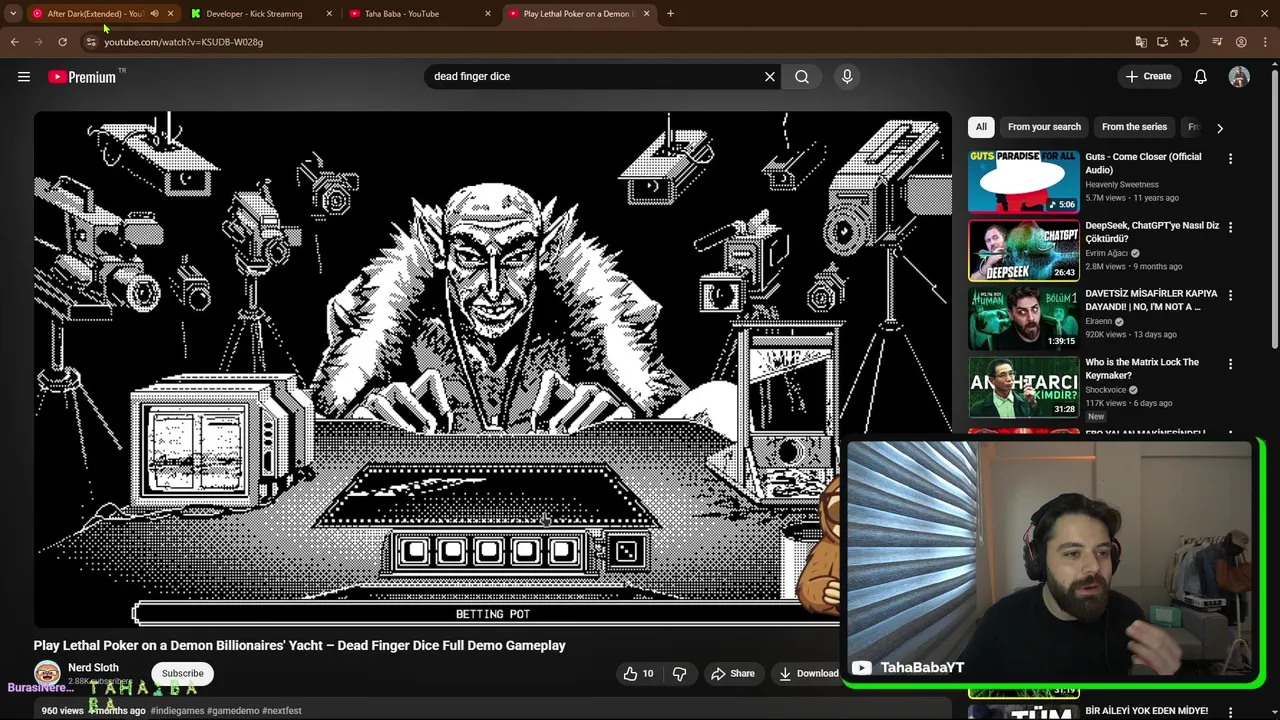Viewport: 1280px width, 720px height.
Task: Open the DeepSeek video thumbnail
Action: pos(1023,249)
